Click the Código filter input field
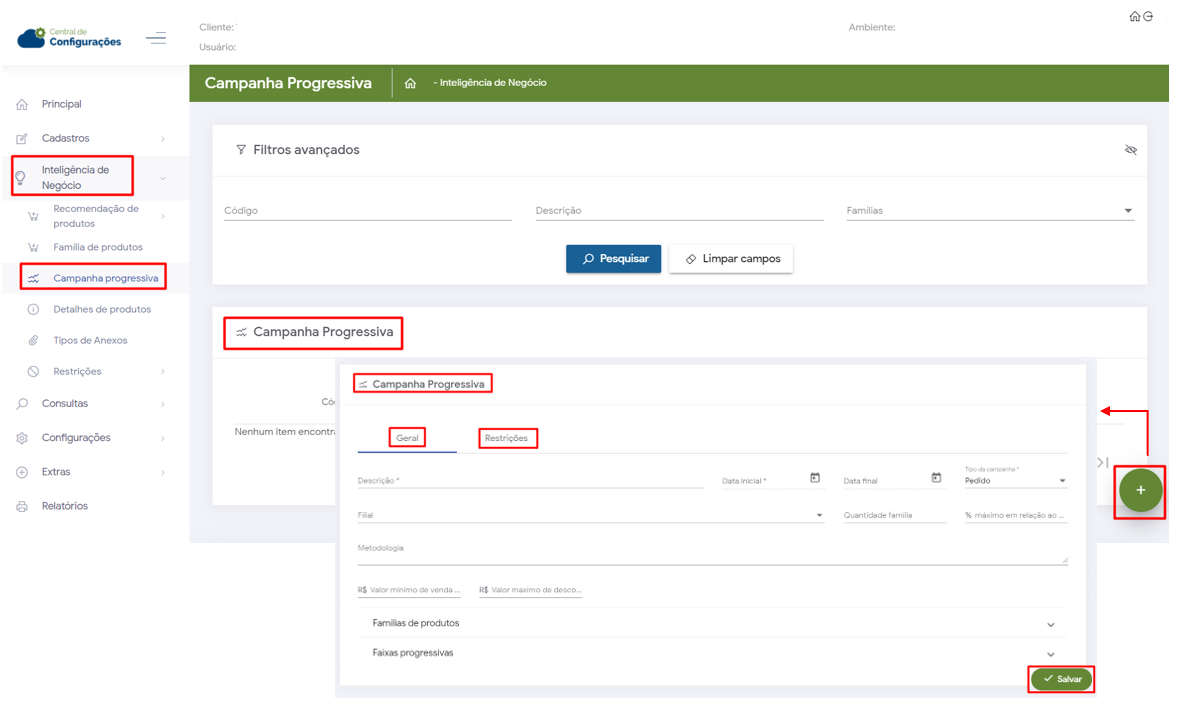This screenshot has height=702, width=1189. coord(367,211)
